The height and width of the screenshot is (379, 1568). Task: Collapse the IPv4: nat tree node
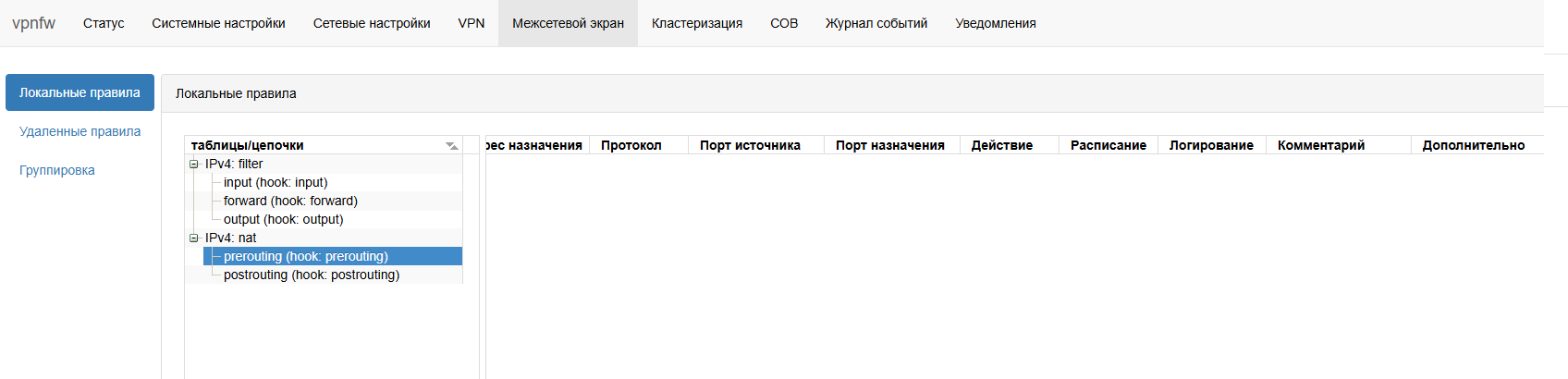[194, 238]
